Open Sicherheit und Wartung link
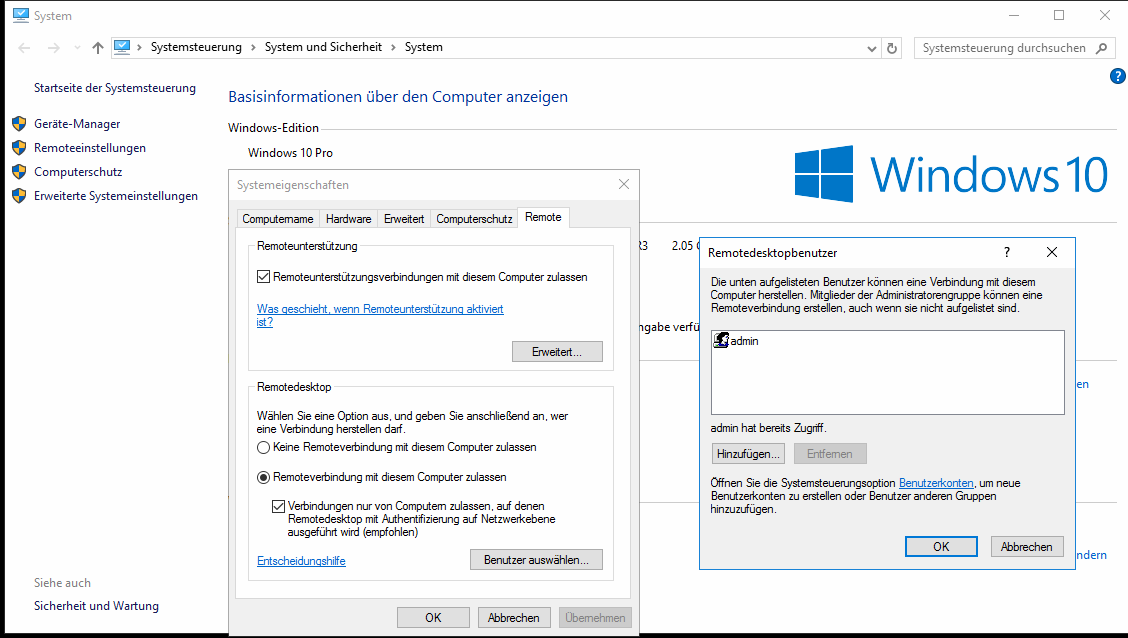Screen dimensions: 1128x638 96,606
